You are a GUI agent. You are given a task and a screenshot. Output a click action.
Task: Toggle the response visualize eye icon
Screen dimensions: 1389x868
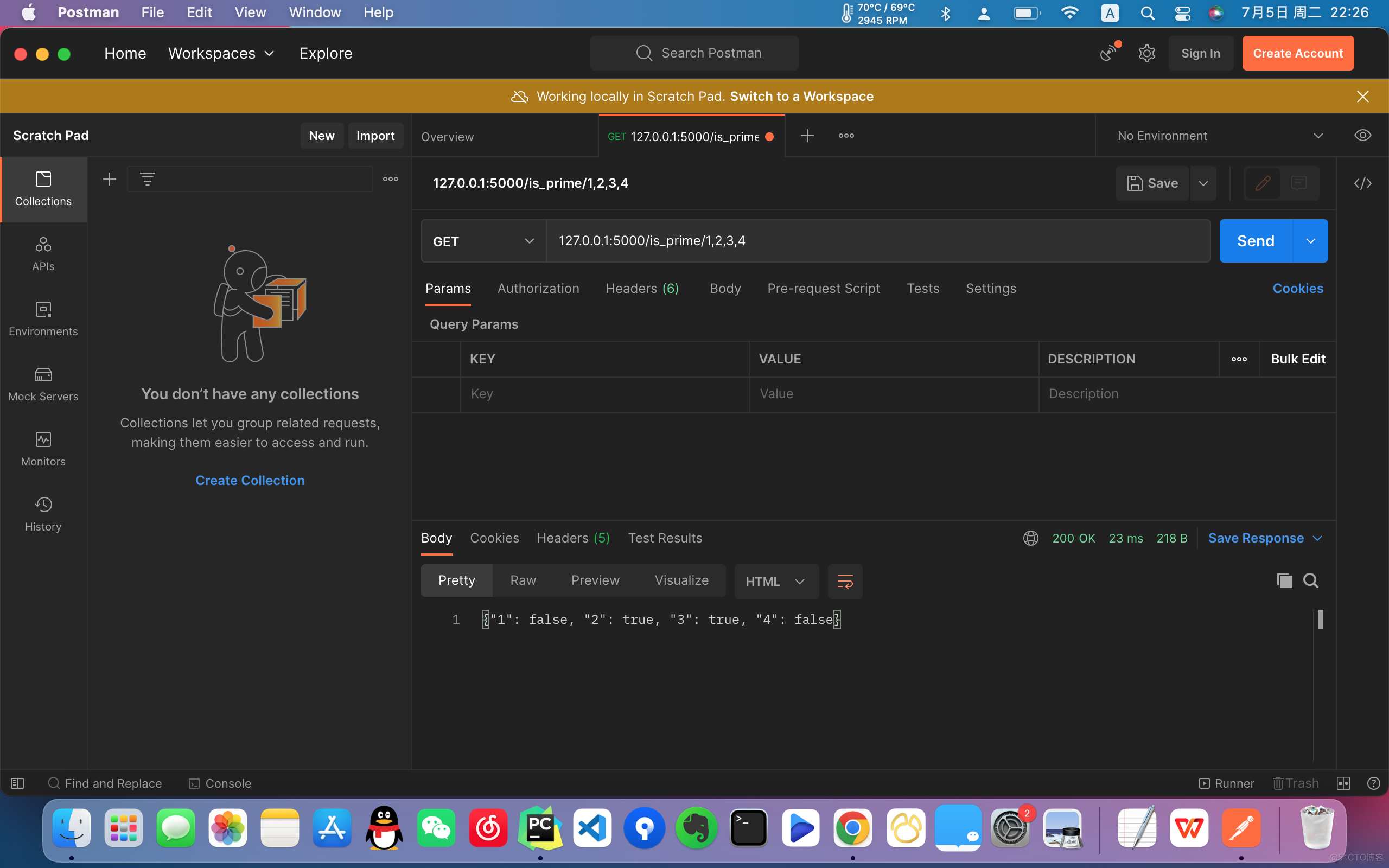1362,135
